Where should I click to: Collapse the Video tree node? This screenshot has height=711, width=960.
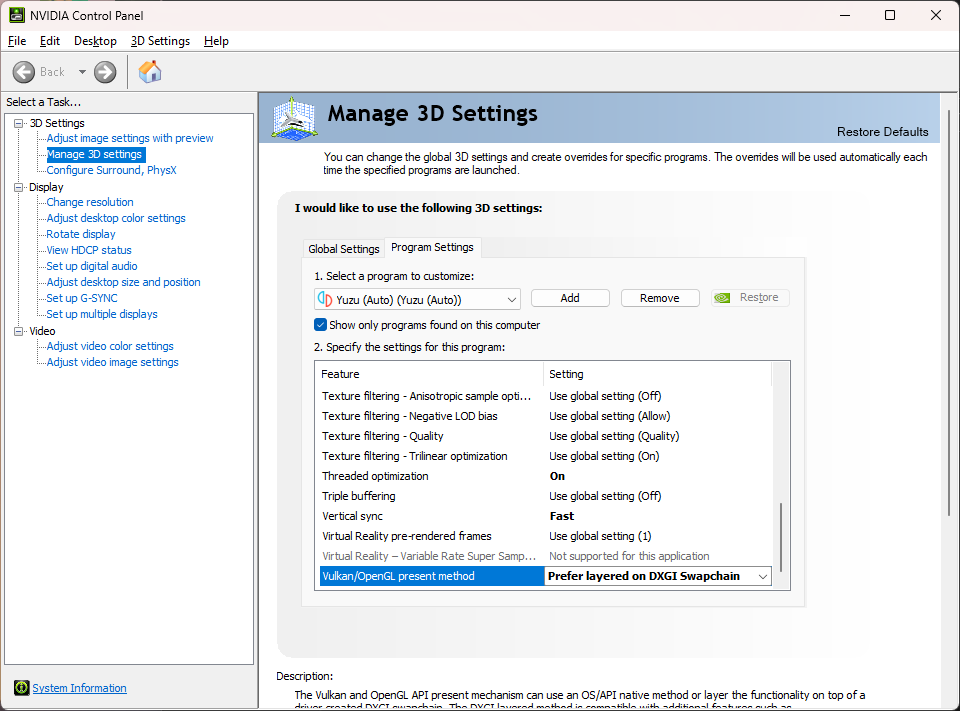19,331
